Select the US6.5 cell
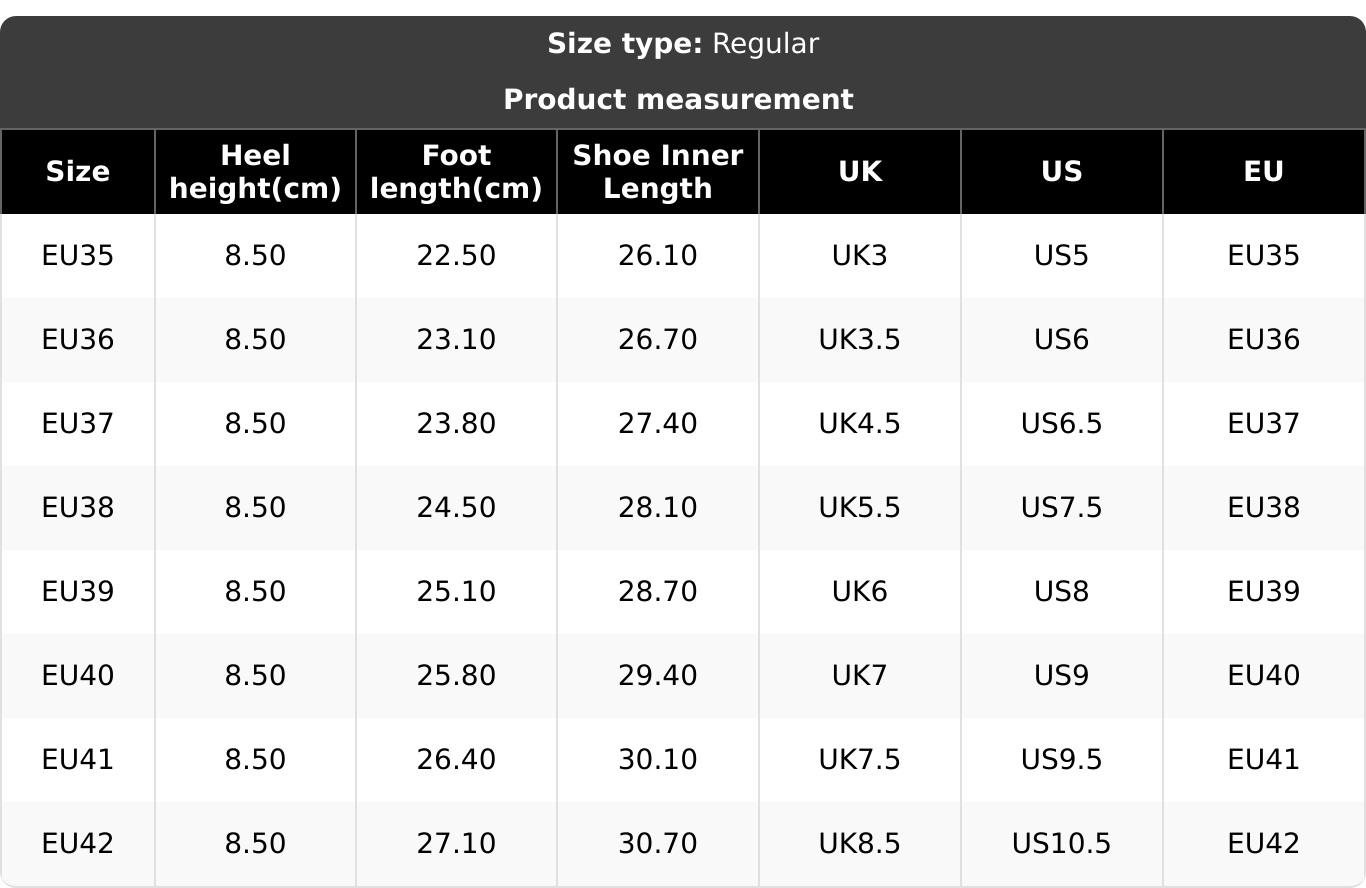This screenshot has width=1366, height=888. pyautogui.click(x=1061, y=424)
